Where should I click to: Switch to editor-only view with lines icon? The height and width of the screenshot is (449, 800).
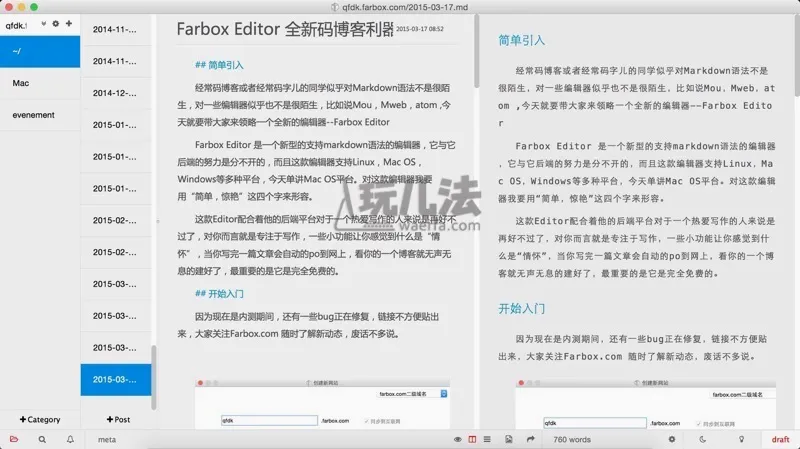(x=487, y=439)
